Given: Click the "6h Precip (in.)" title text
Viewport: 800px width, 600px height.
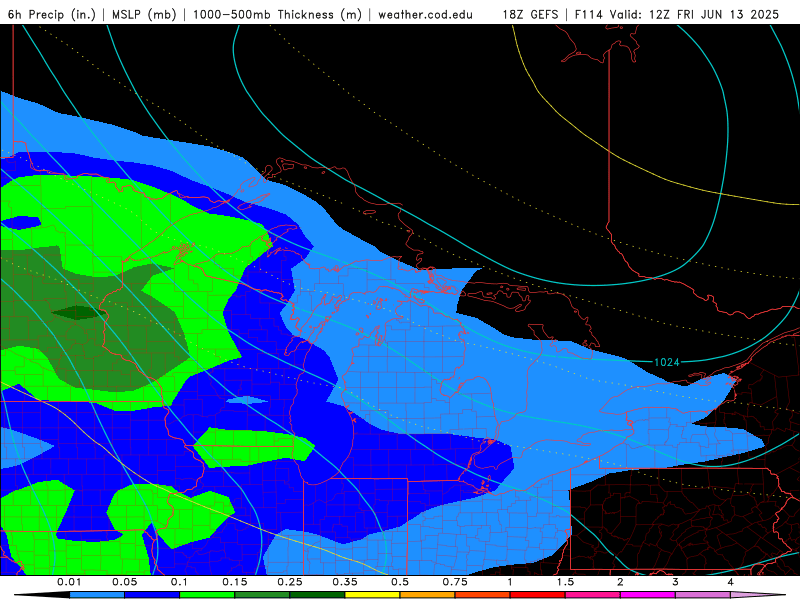Looking at the screenshot, I should pos(52,14).
